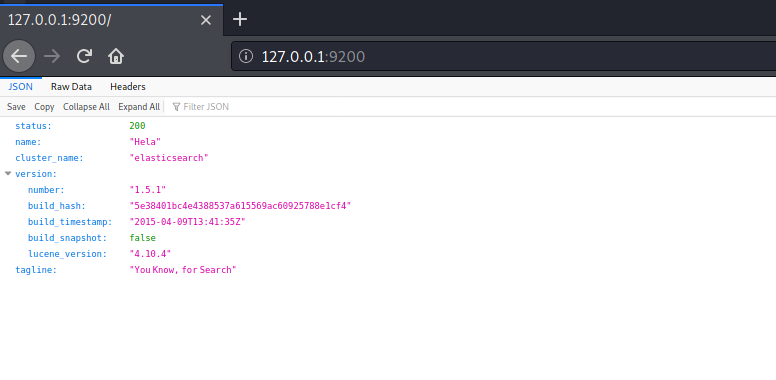
Task: Go back with the back arrow
Action: click(x=19, y=56)
